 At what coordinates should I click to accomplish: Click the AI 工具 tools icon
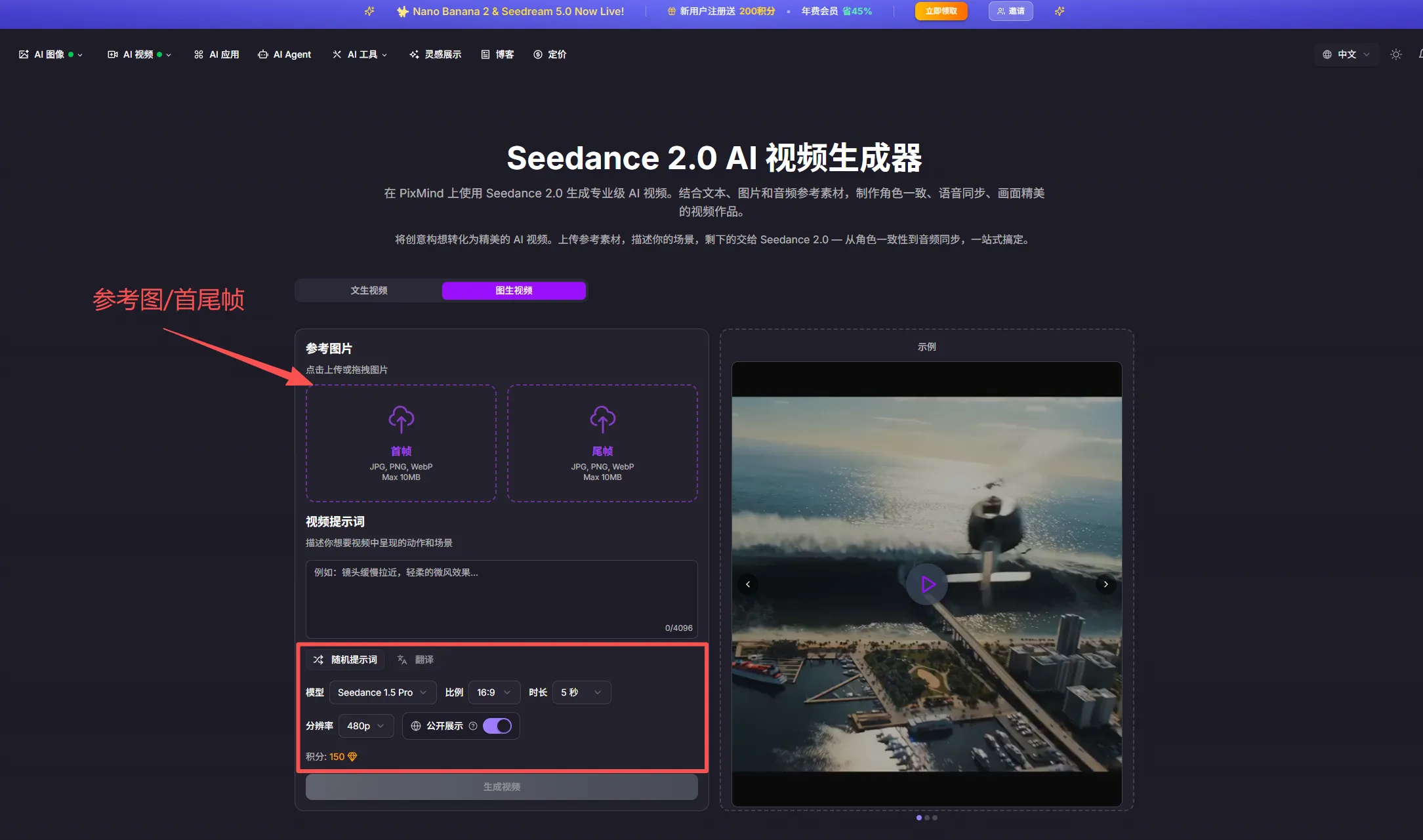click(x=337, y=54)
